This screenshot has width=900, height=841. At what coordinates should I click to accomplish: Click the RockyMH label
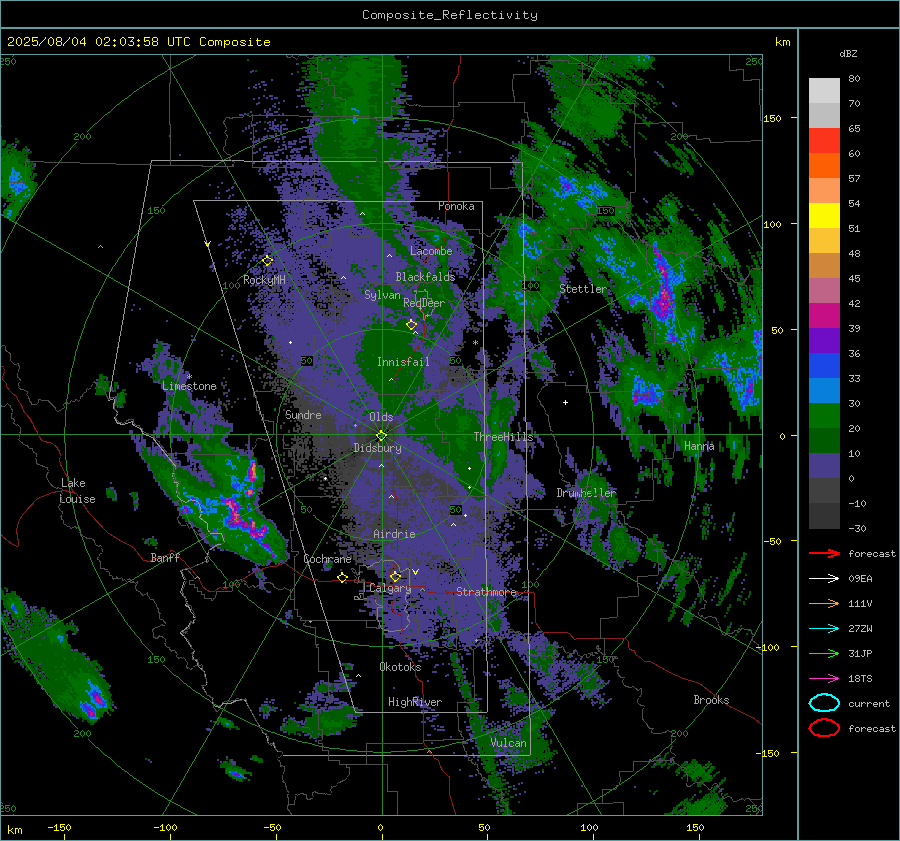pyautogui.click(x=264, y=280)
